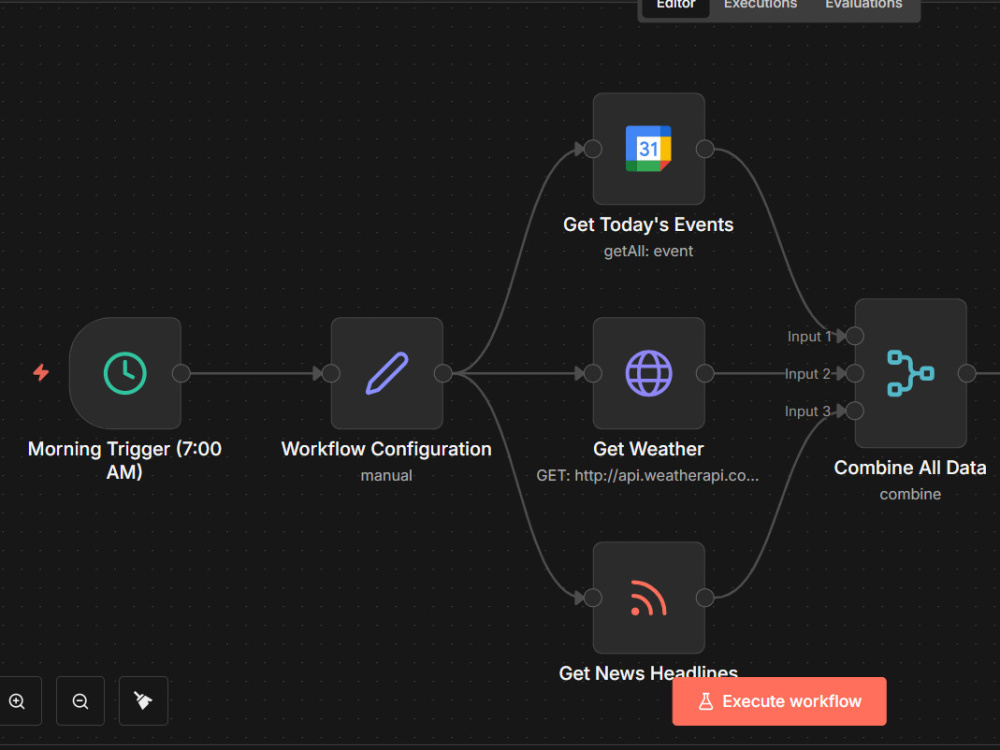Select the Morning Trigger clock node icon
This screenshot has width=1000, height=750.
click(125, 373)
